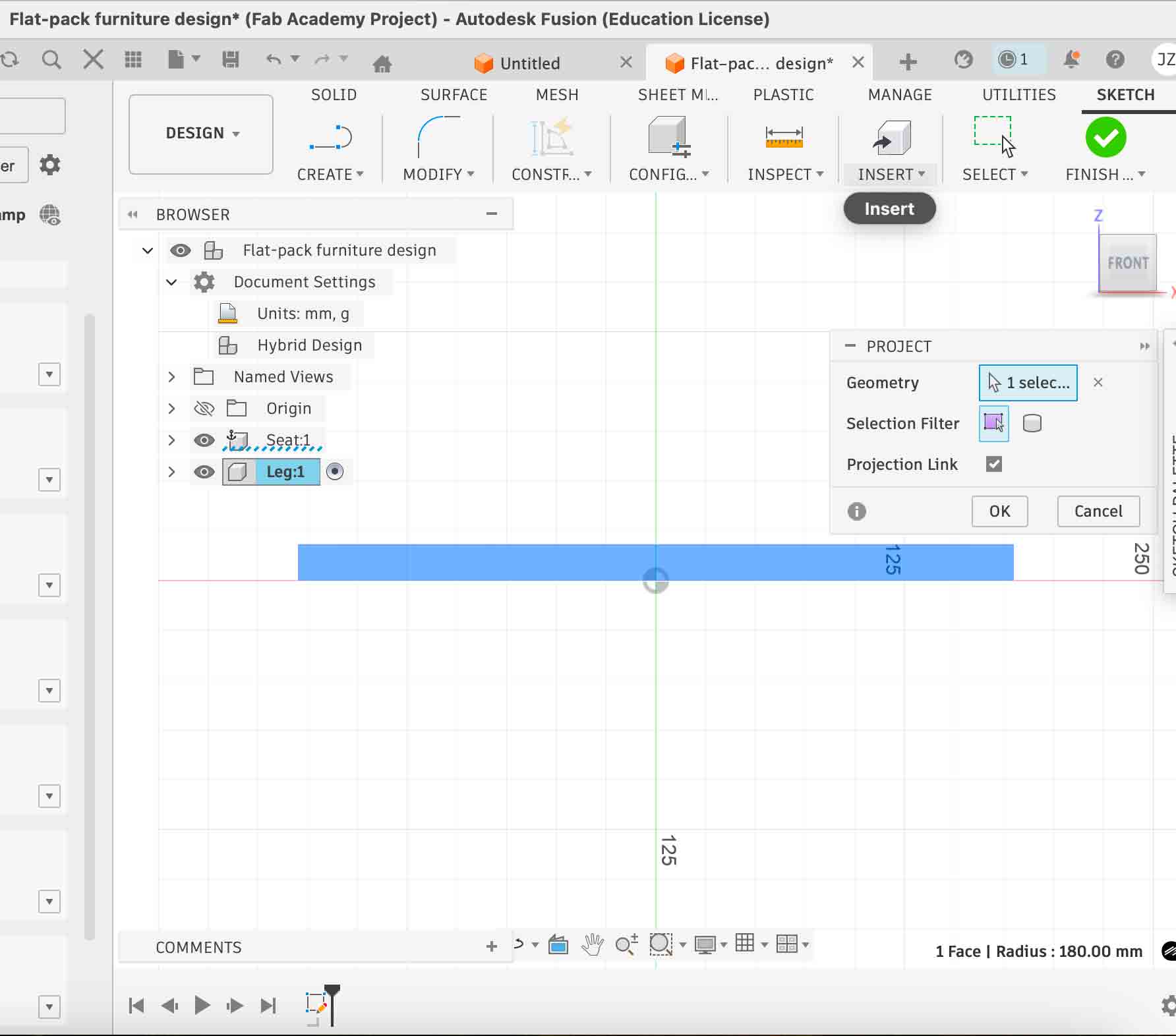Expand the Named Views folder
Screen dimensions: 1176x1036
(x=171, y=377)
